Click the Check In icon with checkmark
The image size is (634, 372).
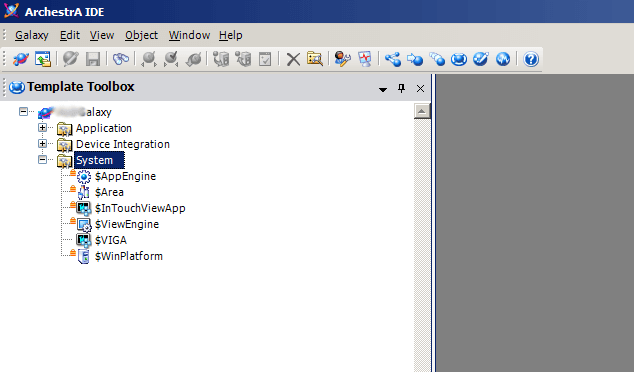point(171,59)
